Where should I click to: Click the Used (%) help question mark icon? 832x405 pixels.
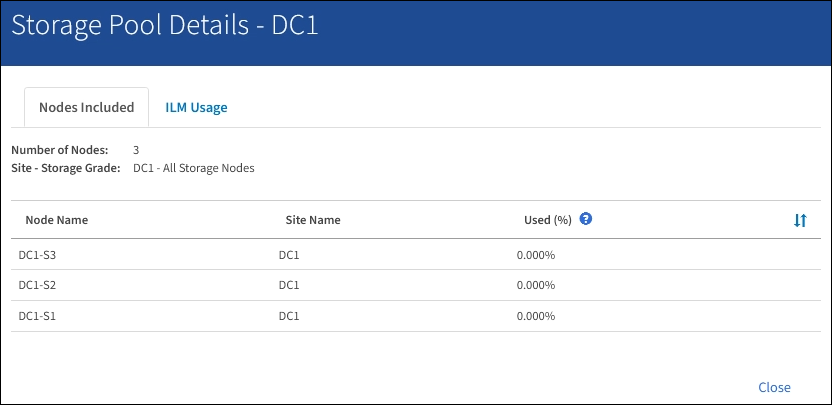point(586,219)
